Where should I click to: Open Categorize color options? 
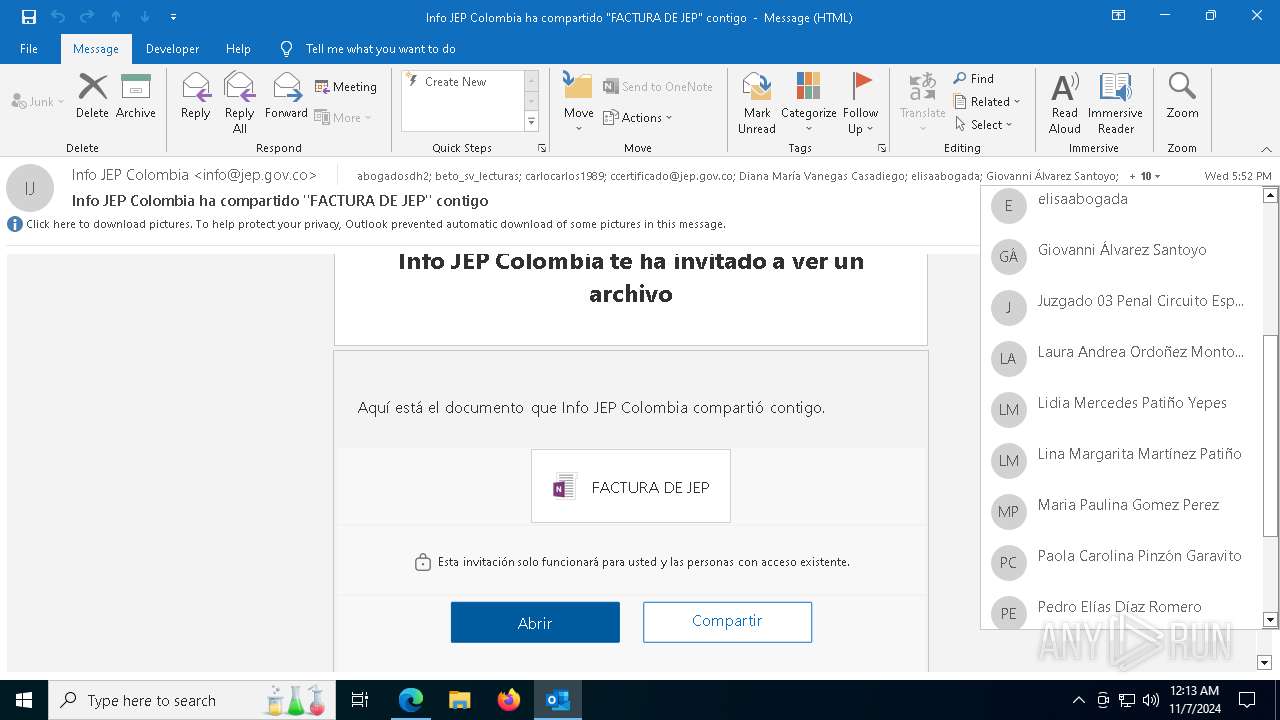tap(808, 103)
